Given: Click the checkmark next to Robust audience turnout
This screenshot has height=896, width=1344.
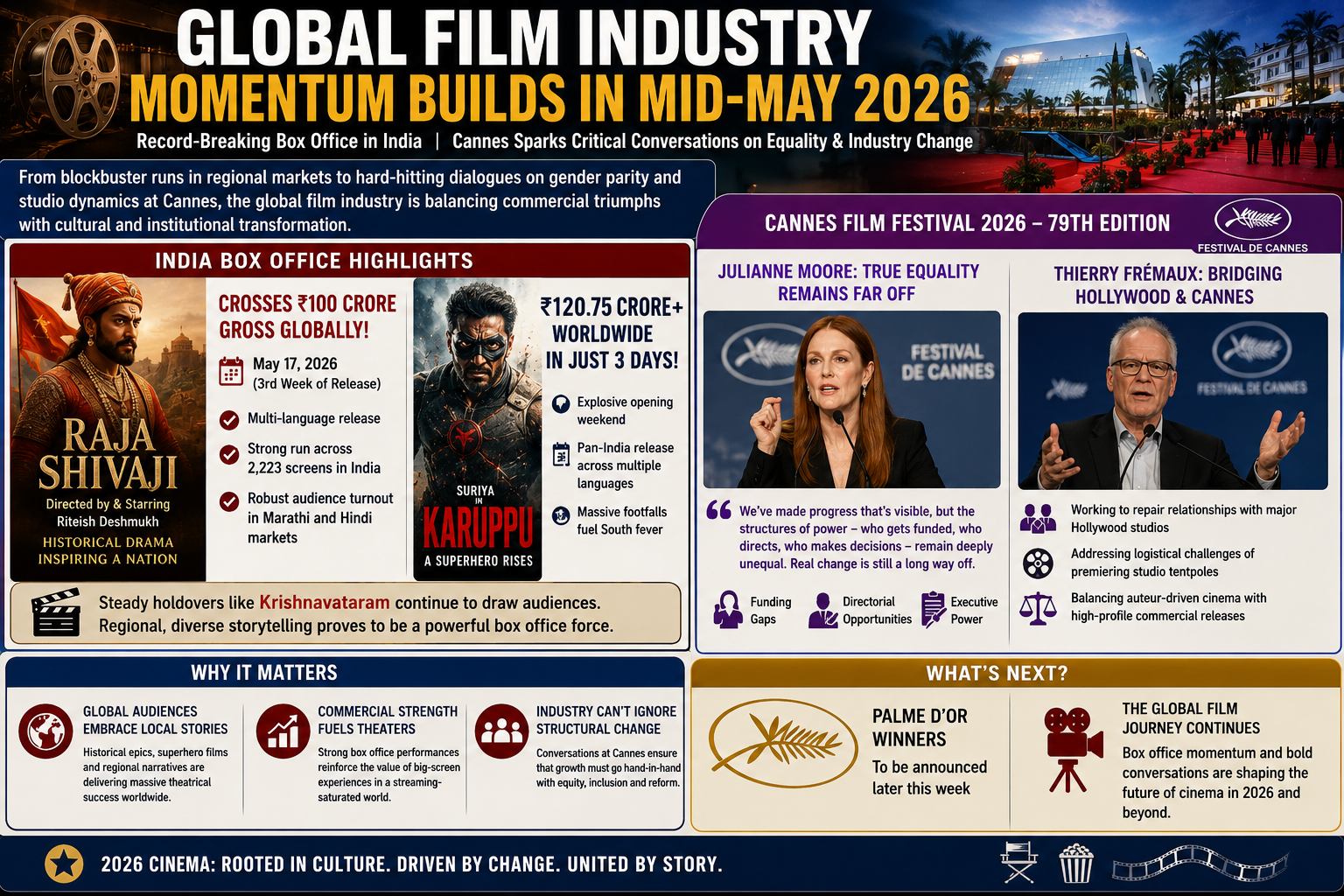Looking at the screenshot, I should coord(229,501).
